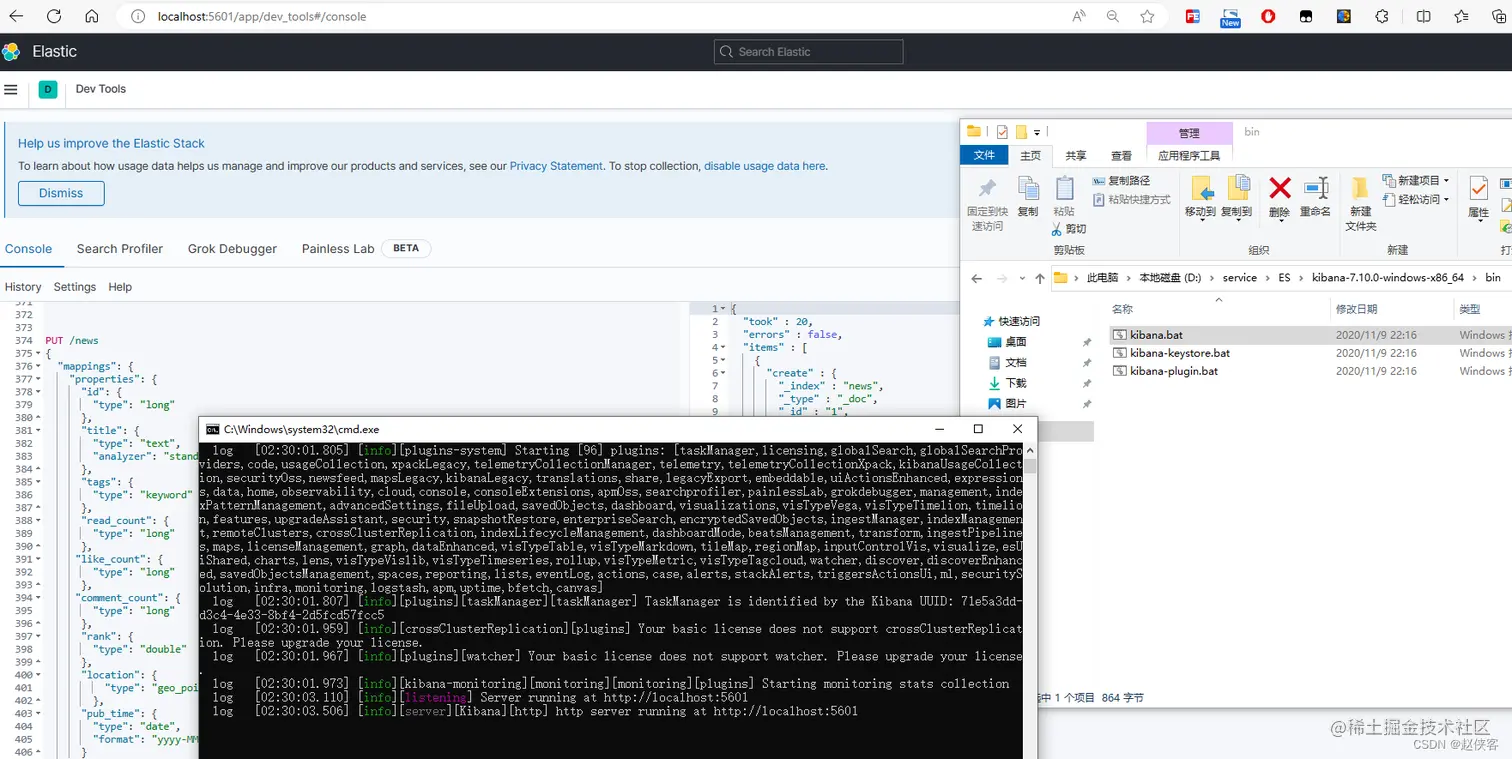The width and height of the screenshot is (1512, 759).
Task: Open console Settings
Action: [75, 287]
